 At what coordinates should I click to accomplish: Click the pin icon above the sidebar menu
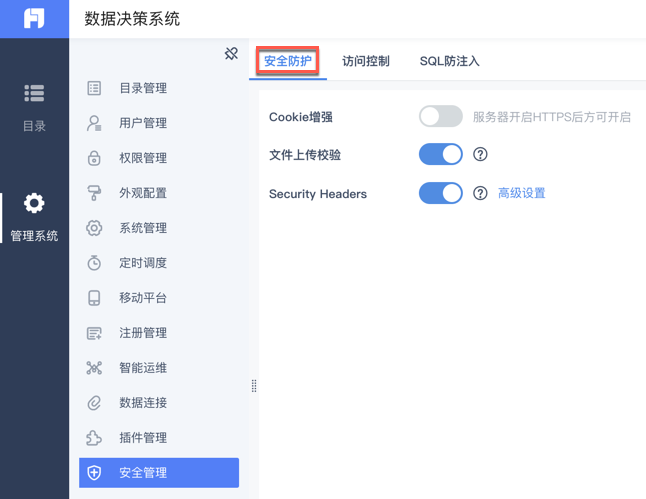coord(231,54)
